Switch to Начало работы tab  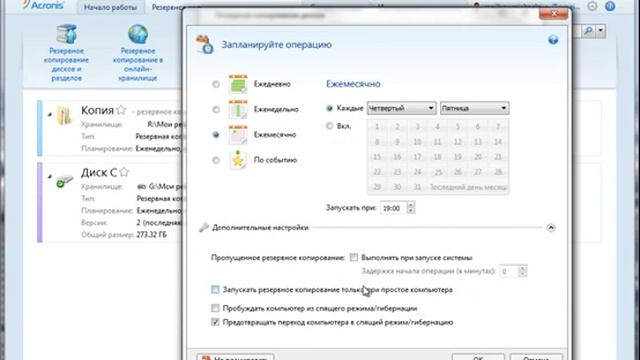coord(110,7)
